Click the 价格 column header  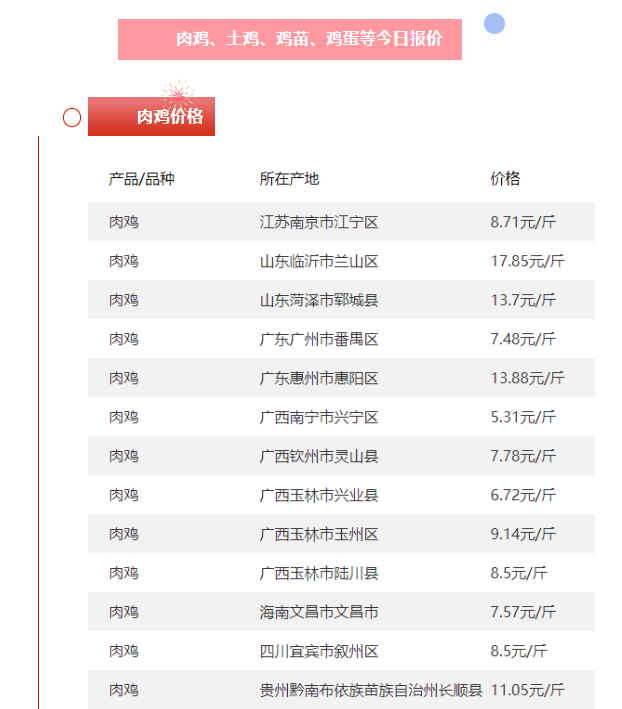(505, 179)
